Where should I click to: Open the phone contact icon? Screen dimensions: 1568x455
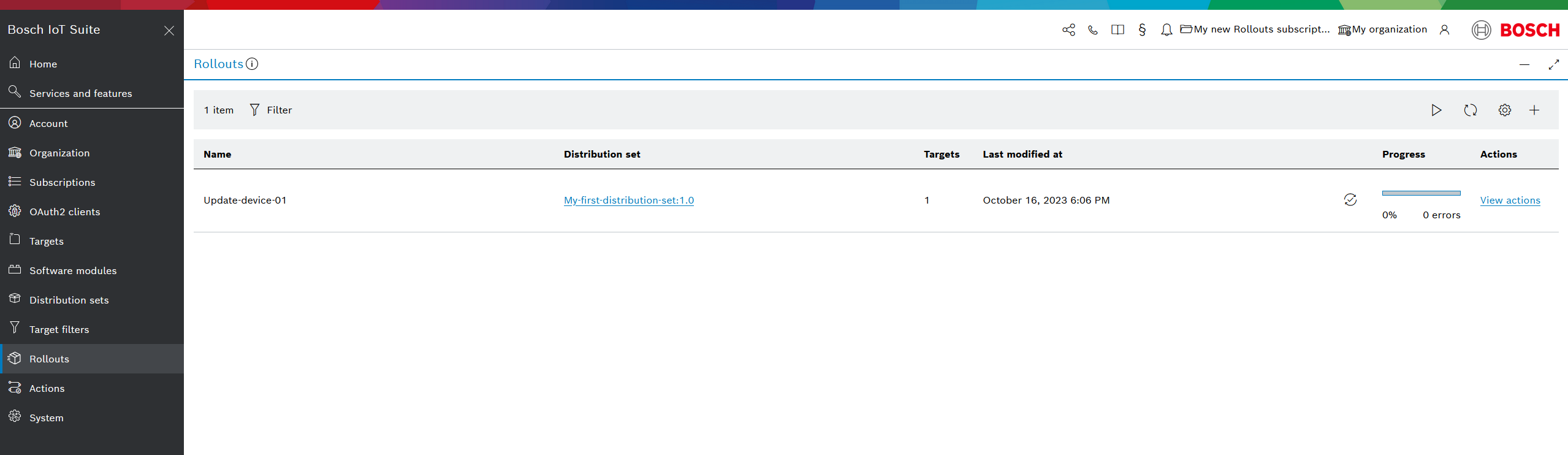1093,30
